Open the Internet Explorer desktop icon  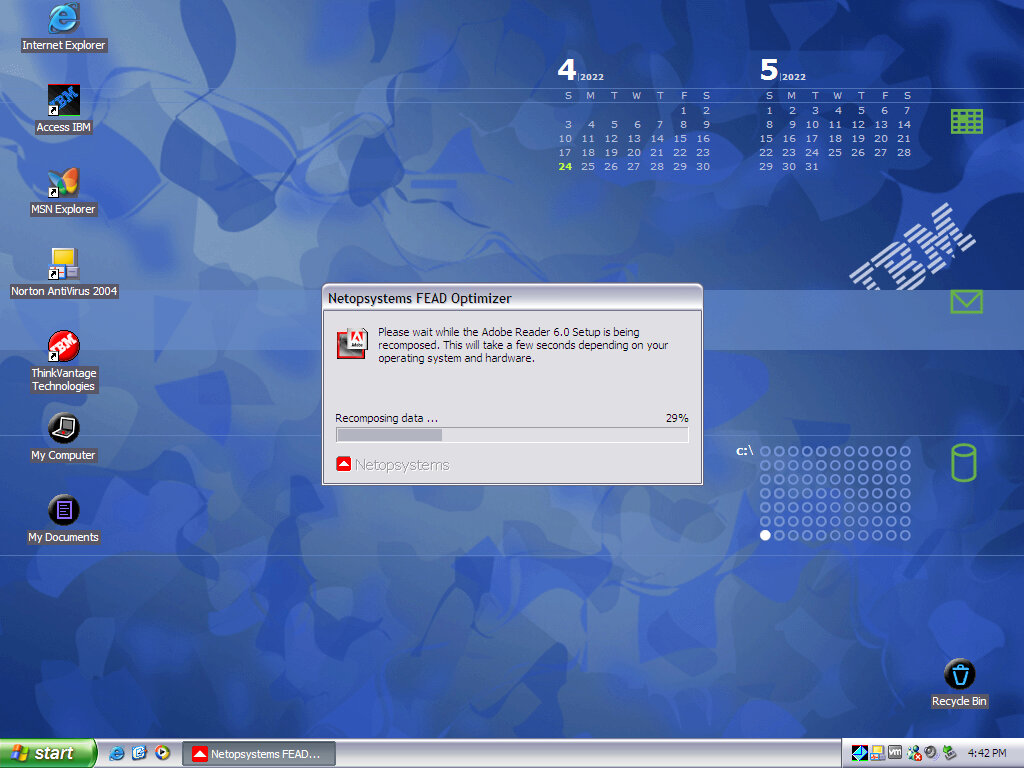pyautogui.click(x=63, y=18)
